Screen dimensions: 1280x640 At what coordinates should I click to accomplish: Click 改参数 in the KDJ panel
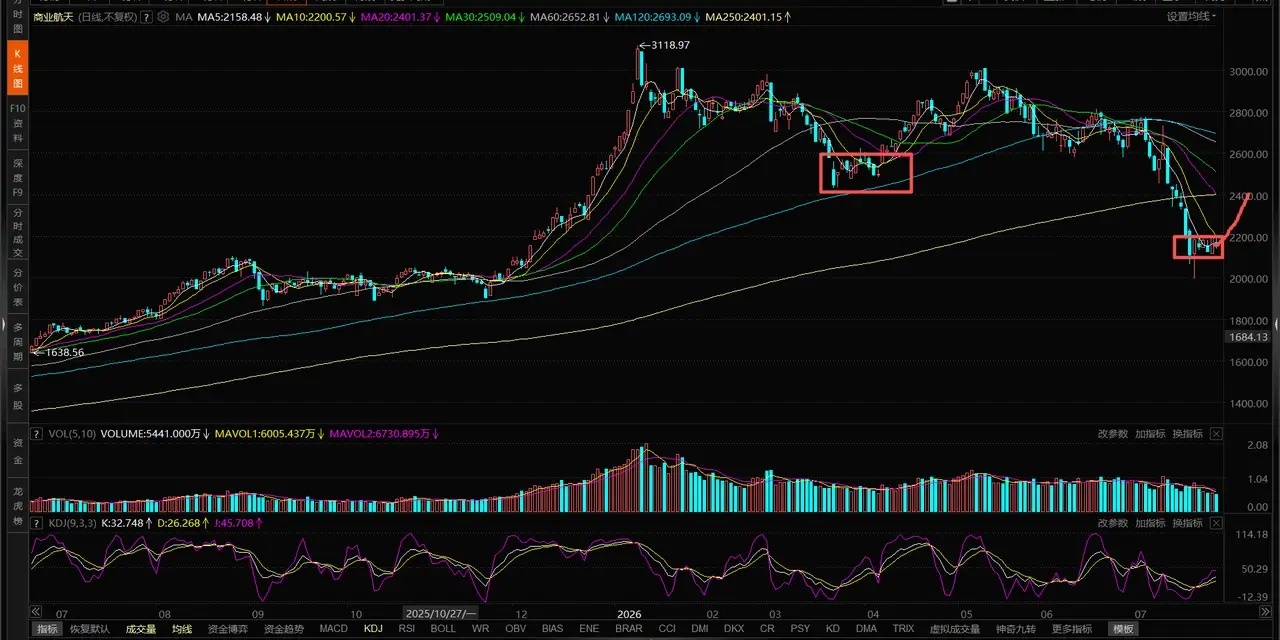(x=1113, y=523)
